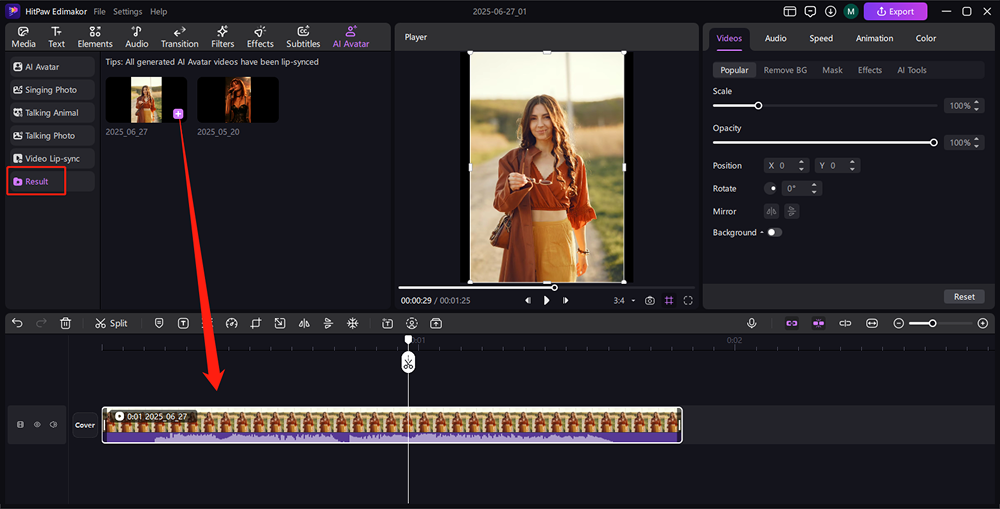The width and height of the screenshot is (1000, 509).
Task: Open the Transition panel
Action: 180,37
